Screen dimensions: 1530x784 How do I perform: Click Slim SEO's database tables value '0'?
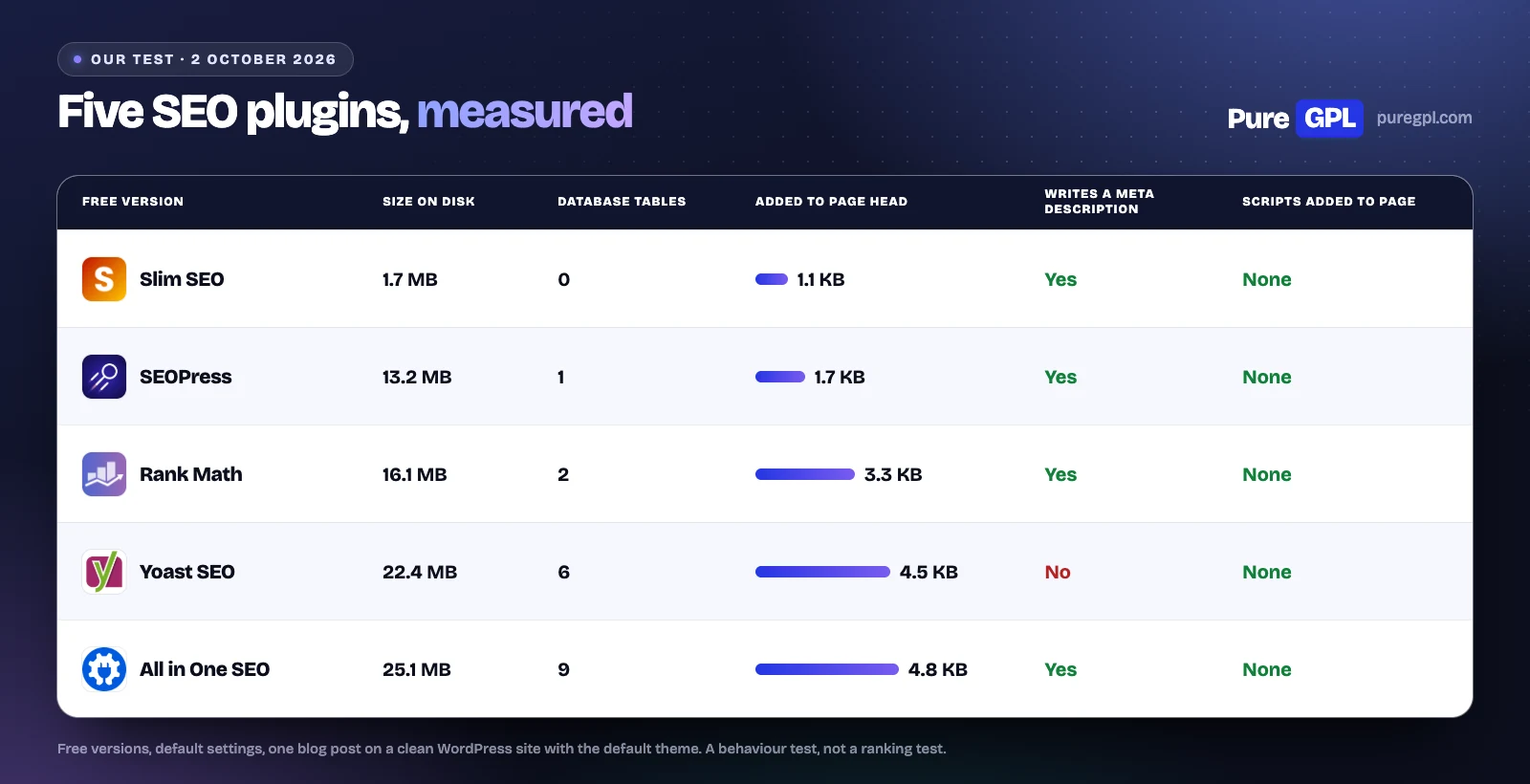563,279
